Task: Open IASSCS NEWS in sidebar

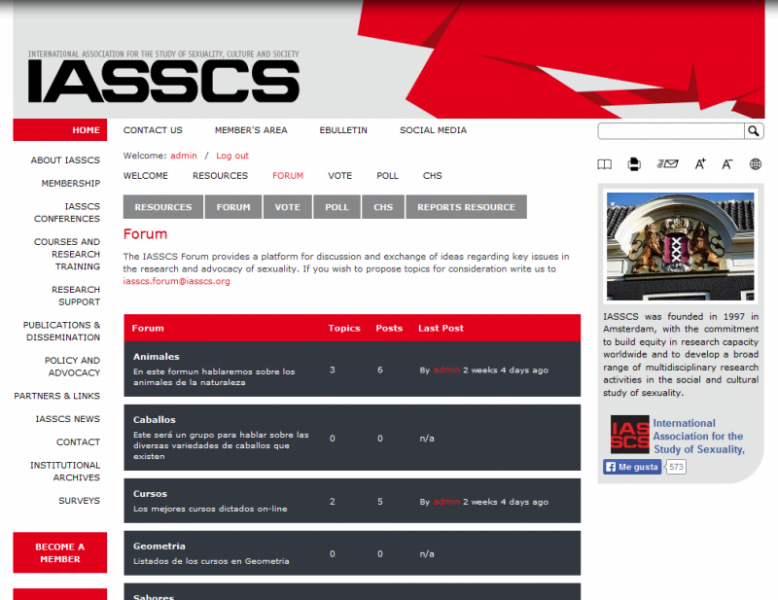Action: coord(67,419)
